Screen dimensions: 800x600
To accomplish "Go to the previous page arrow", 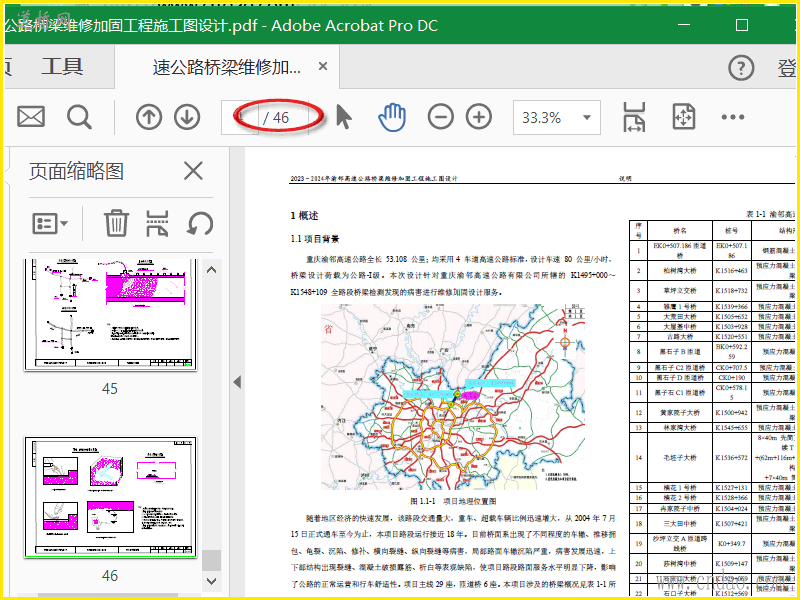I will pos(149,117).
